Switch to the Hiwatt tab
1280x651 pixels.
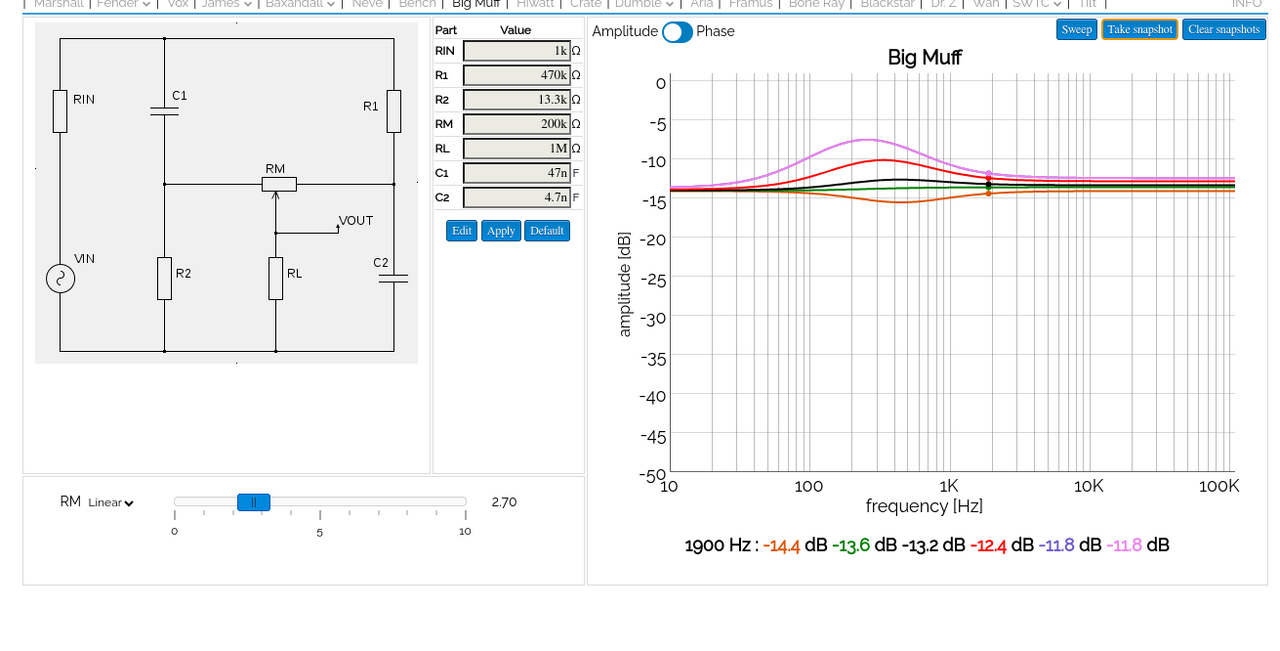pyautogui.click(x=535, y=4)
